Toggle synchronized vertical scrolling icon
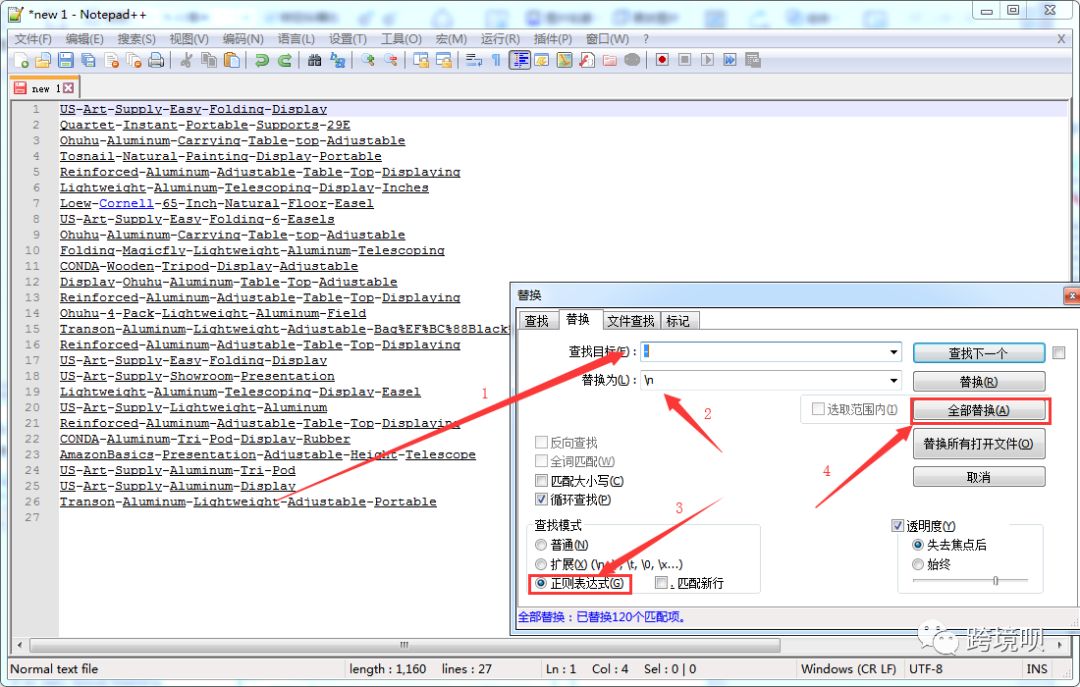1080x687 pixels. (x=420, y=61)
